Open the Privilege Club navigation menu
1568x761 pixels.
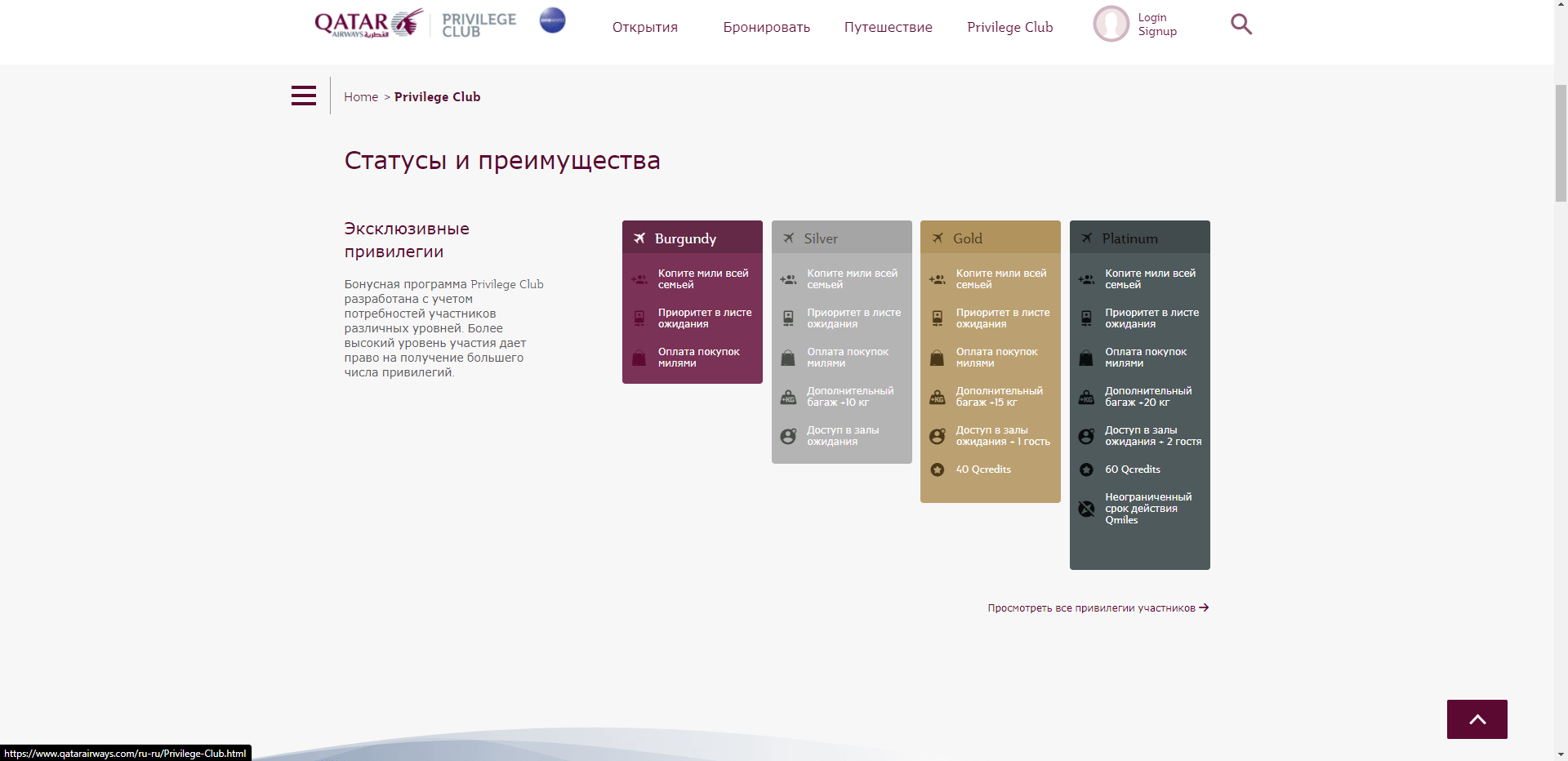1010,27
